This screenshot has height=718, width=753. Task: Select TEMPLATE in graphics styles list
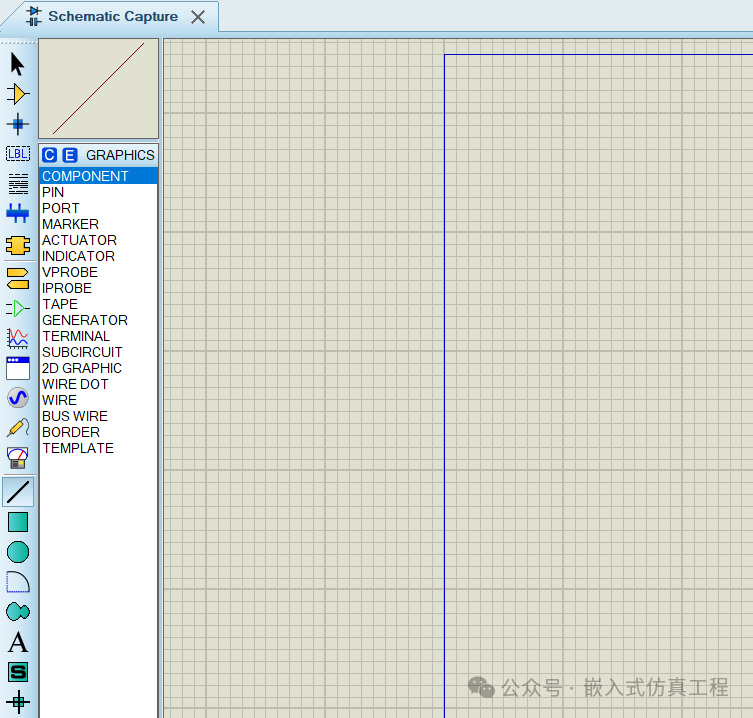(x=78, y=448)
